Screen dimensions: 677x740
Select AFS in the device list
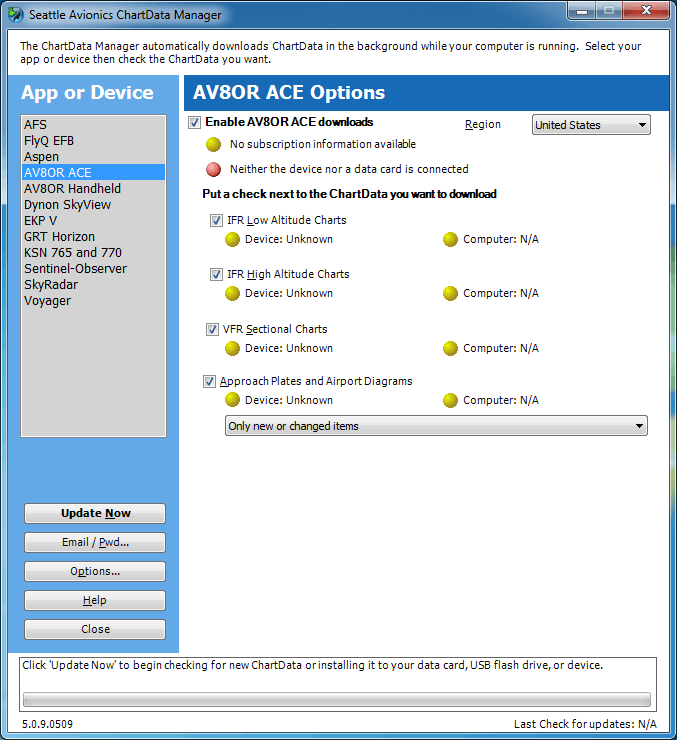tap(93, 125)
